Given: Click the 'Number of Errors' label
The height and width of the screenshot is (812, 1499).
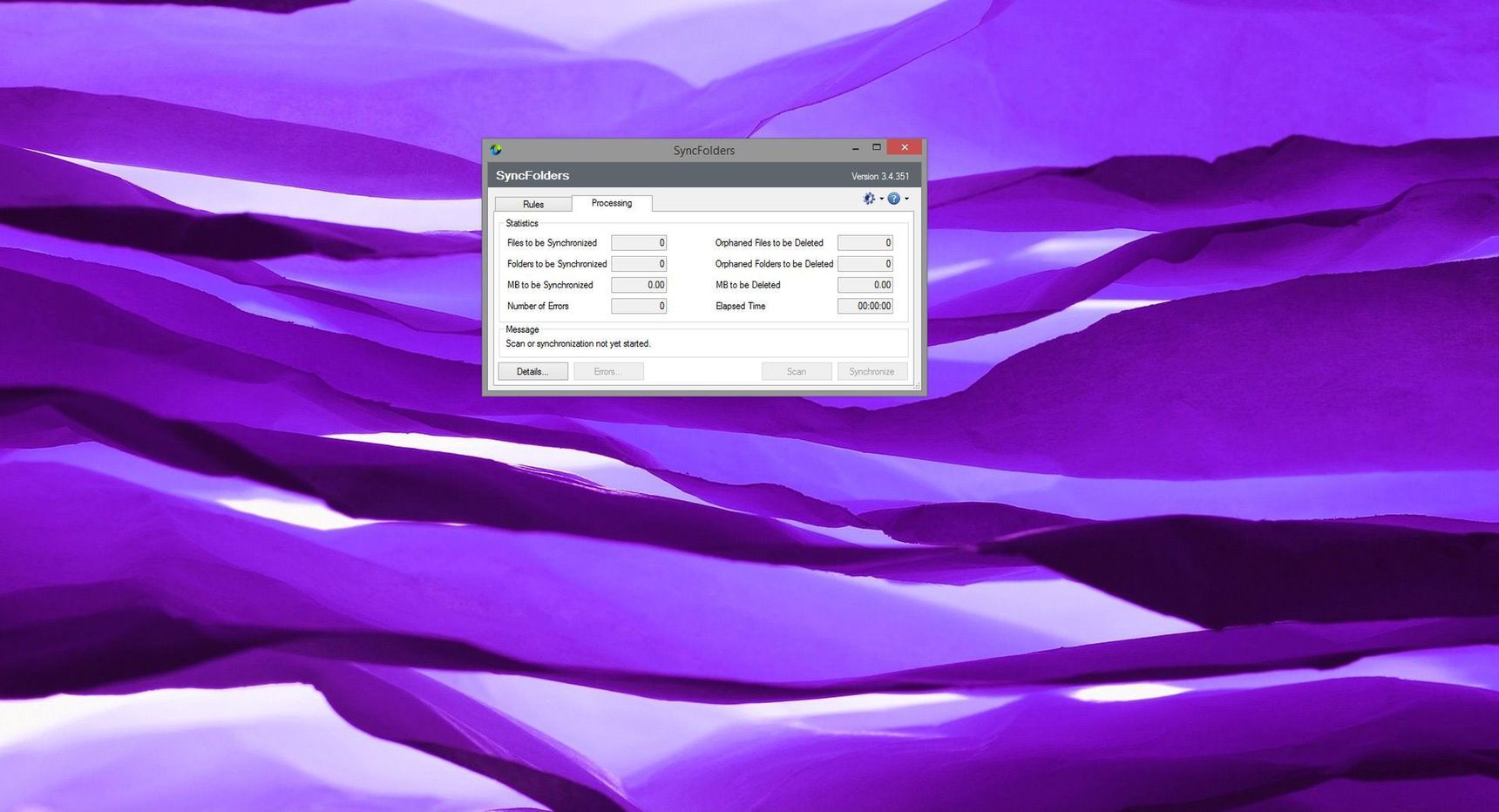Looking at the screenshot, I should [x=538, y=306].
